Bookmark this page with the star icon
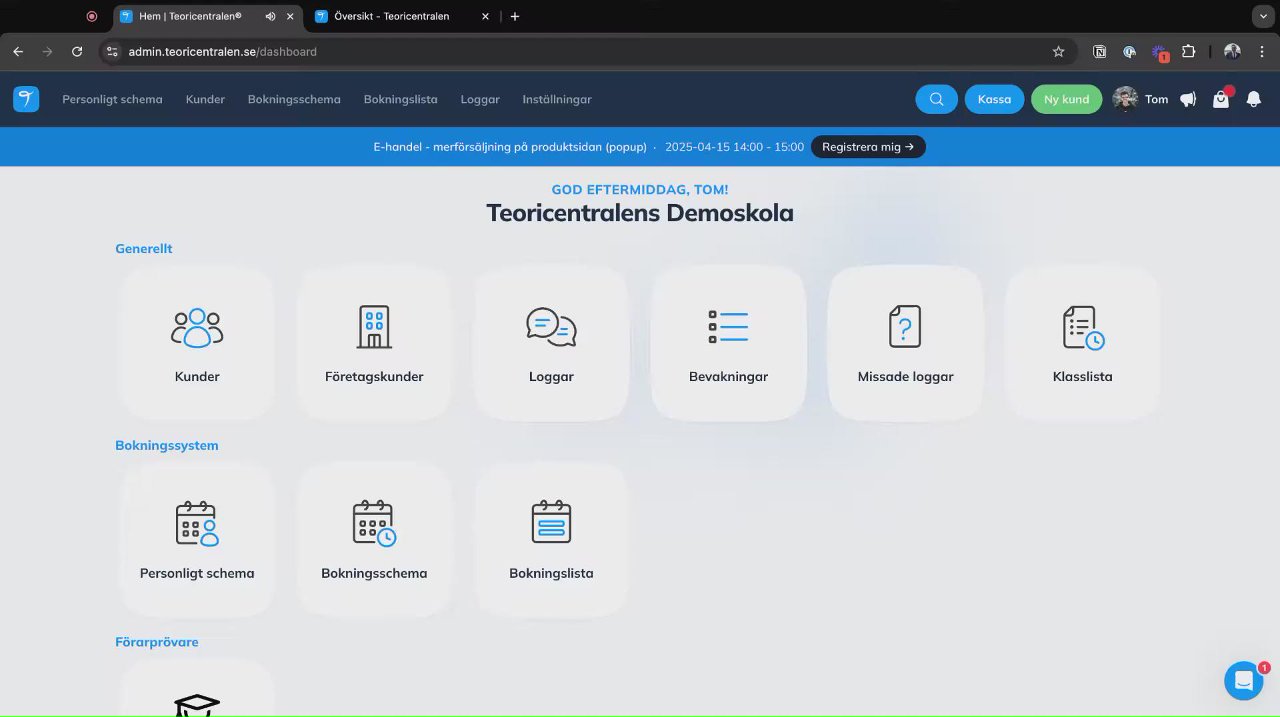The width and height of the screenshot is (1280, 717). [1058, 51]
